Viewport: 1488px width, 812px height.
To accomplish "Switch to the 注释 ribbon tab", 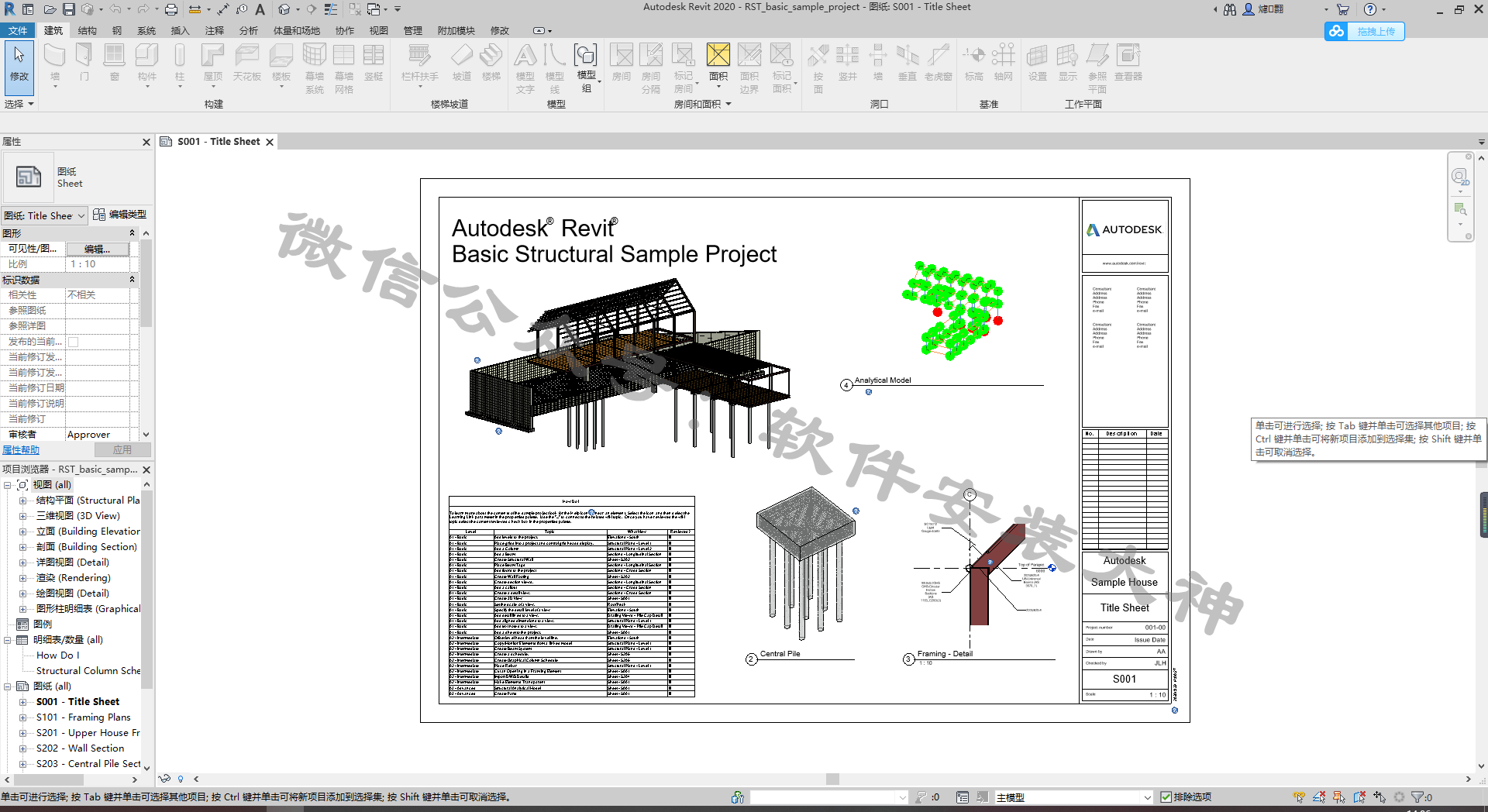I will [215, 31].
